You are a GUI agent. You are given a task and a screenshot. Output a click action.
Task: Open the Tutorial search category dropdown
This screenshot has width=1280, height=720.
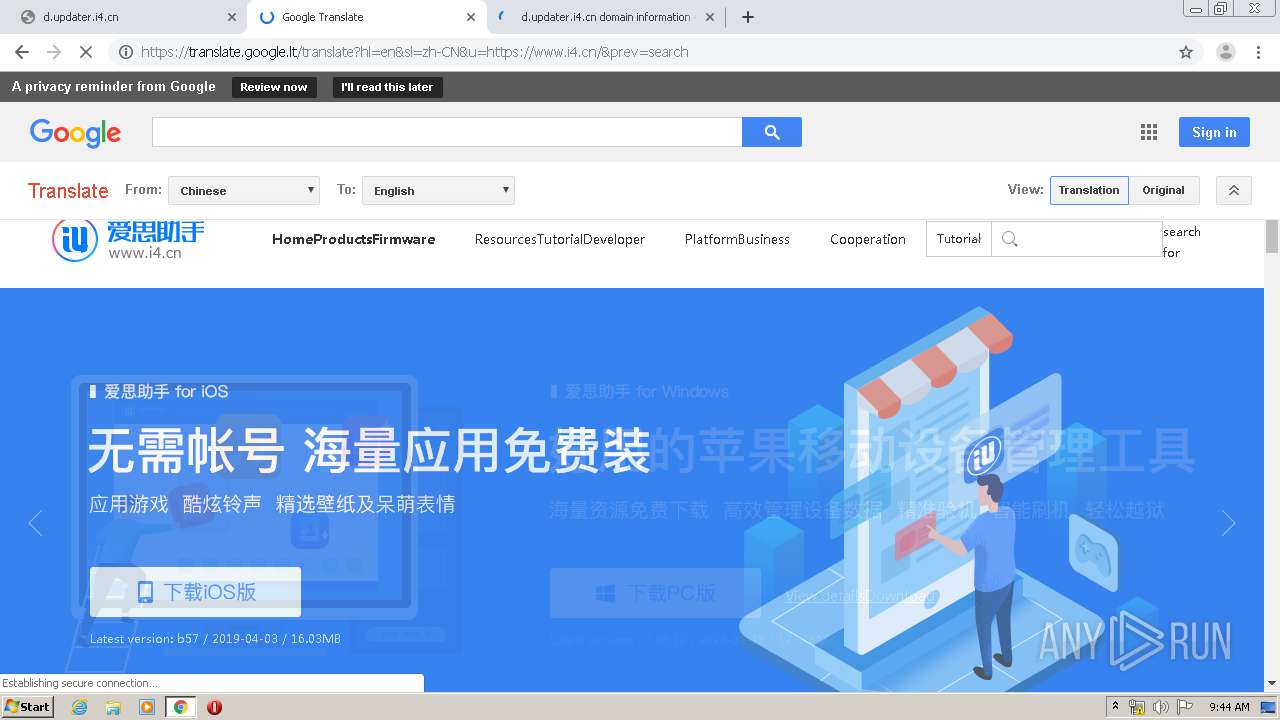point(959,239)
